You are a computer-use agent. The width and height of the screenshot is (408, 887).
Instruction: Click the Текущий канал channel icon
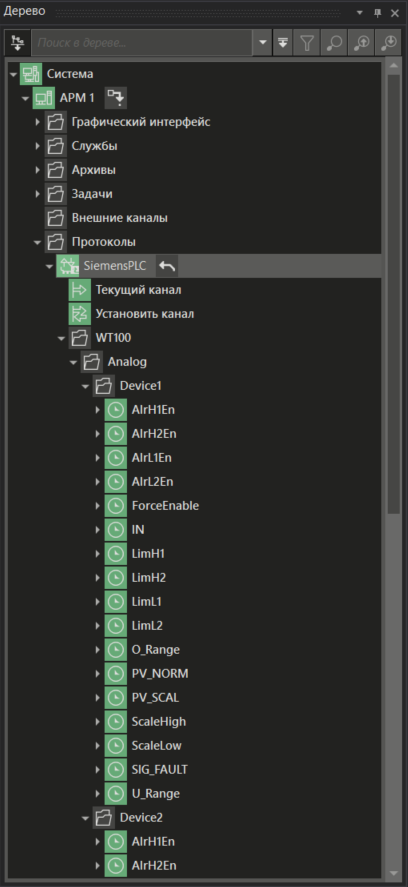coord(79,290)
